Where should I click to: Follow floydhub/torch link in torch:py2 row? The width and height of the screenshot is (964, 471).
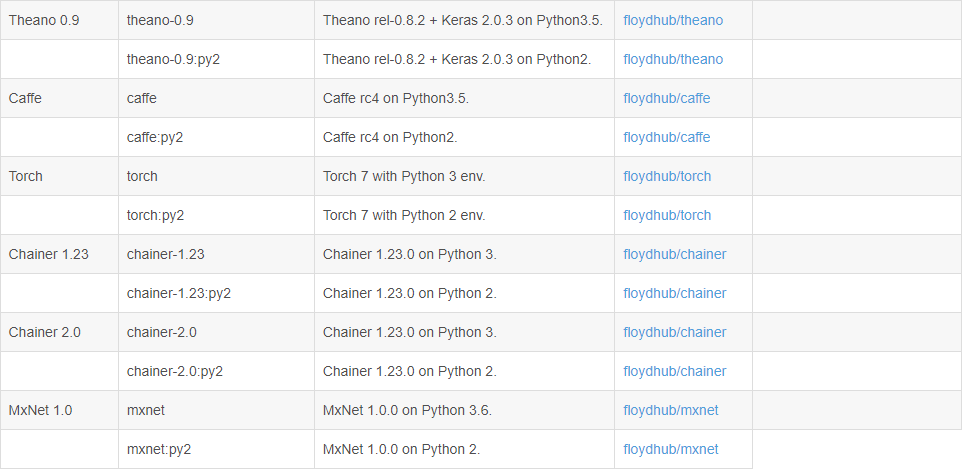[x=667, y=215]
